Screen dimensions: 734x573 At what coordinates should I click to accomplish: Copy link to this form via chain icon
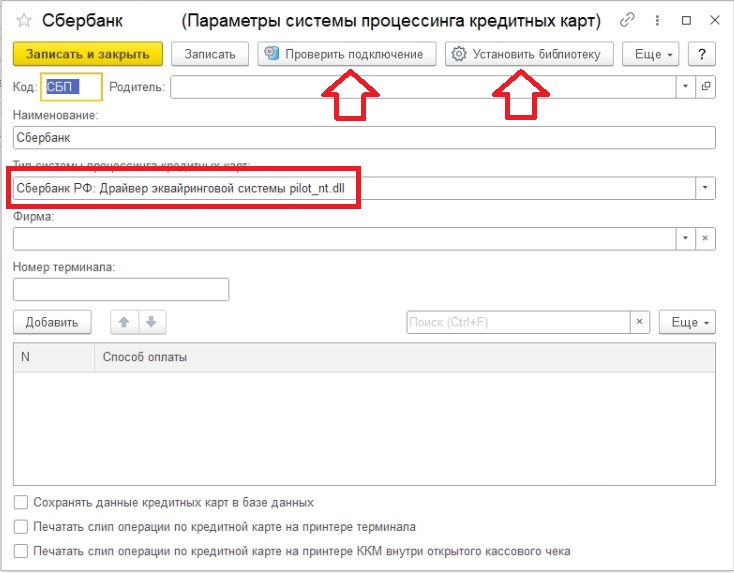pyautogui.click(x=627, y=20)
